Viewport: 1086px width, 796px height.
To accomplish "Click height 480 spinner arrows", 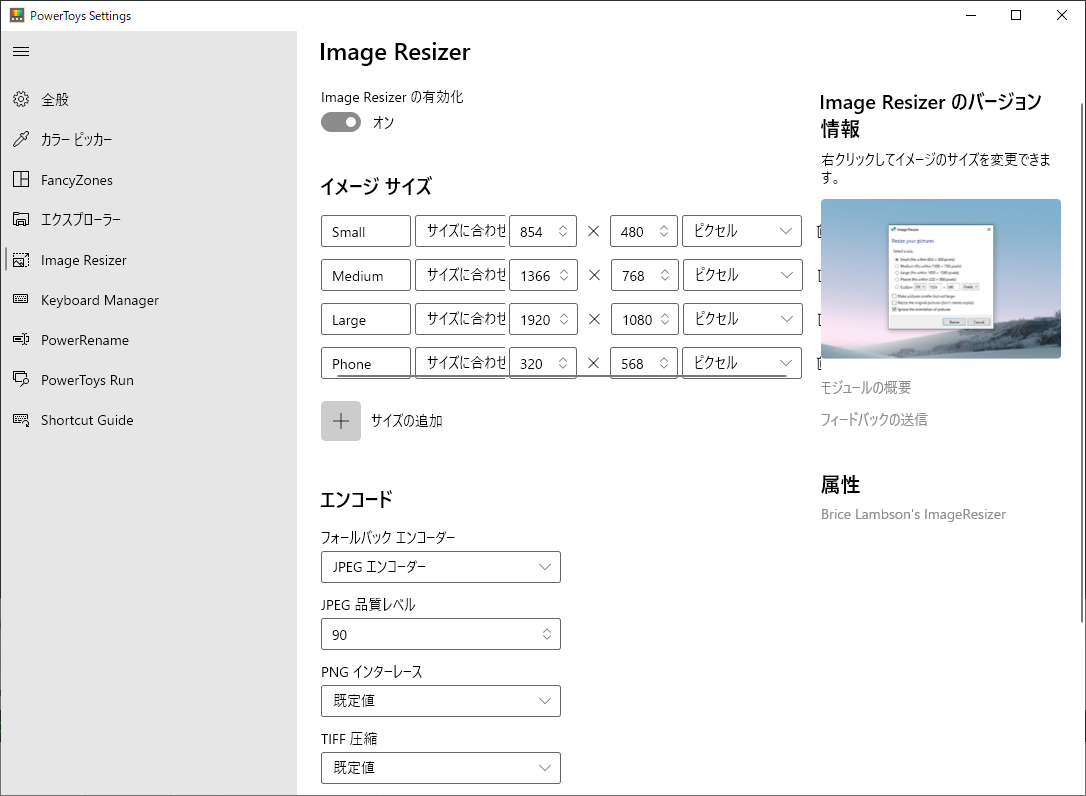I will 664,231.
